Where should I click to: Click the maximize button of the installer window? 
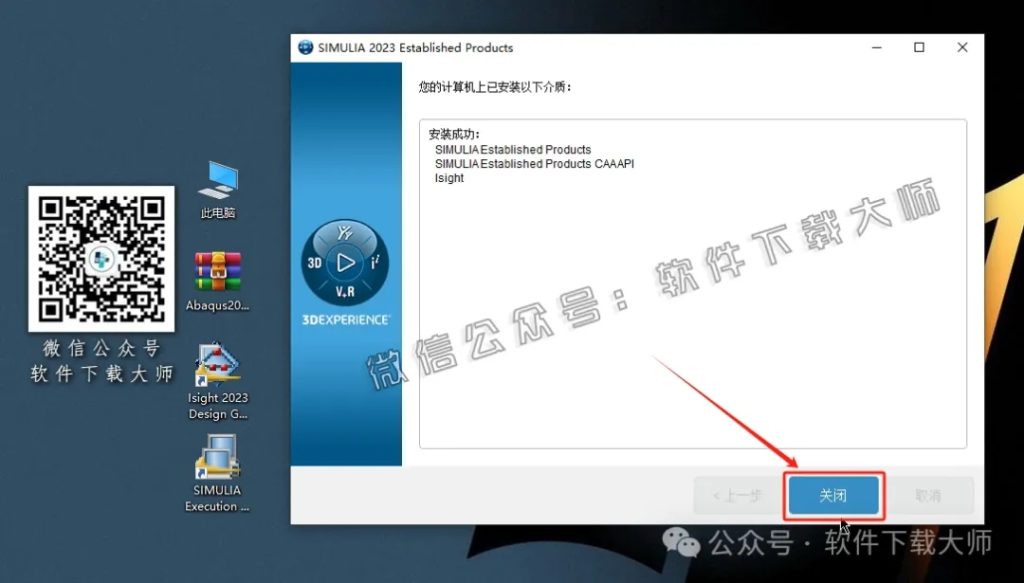click(920, 47)
